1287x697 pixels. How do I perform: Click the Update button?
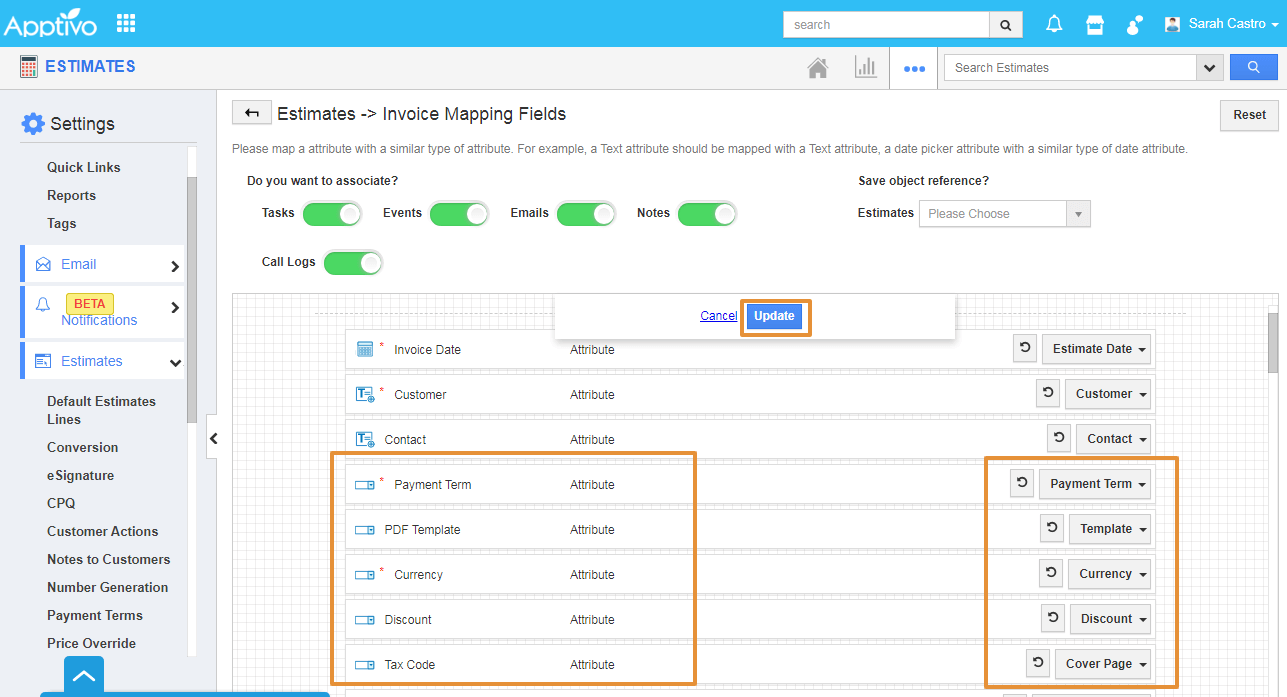(774, 316)
